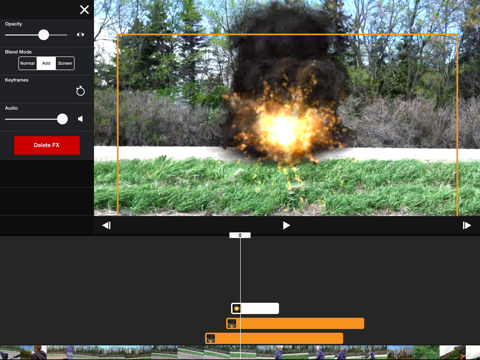Adjust the Opacity slider knob

(43, 35)
